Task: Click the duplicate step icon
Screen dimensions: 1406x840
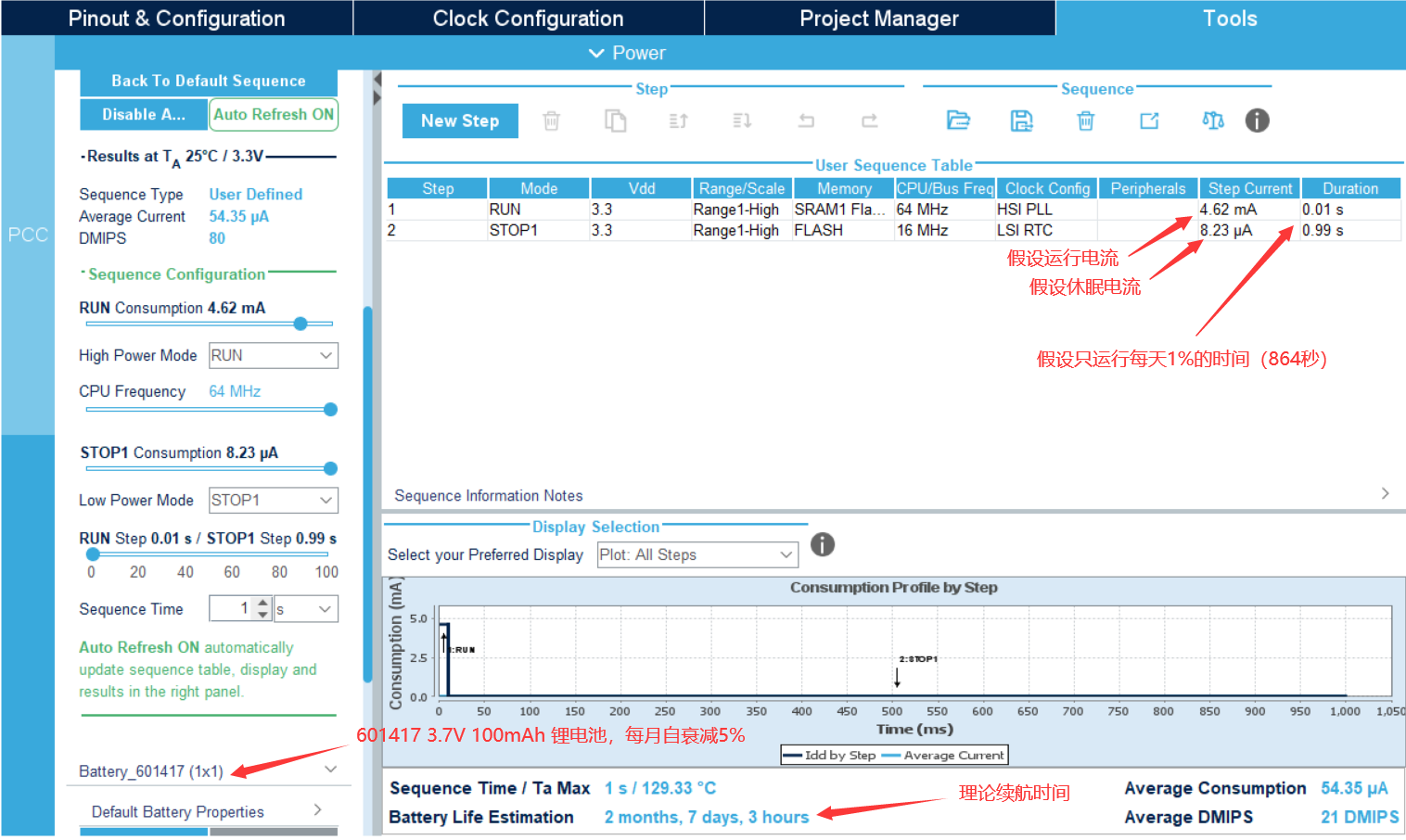Action: click(615, 121)
